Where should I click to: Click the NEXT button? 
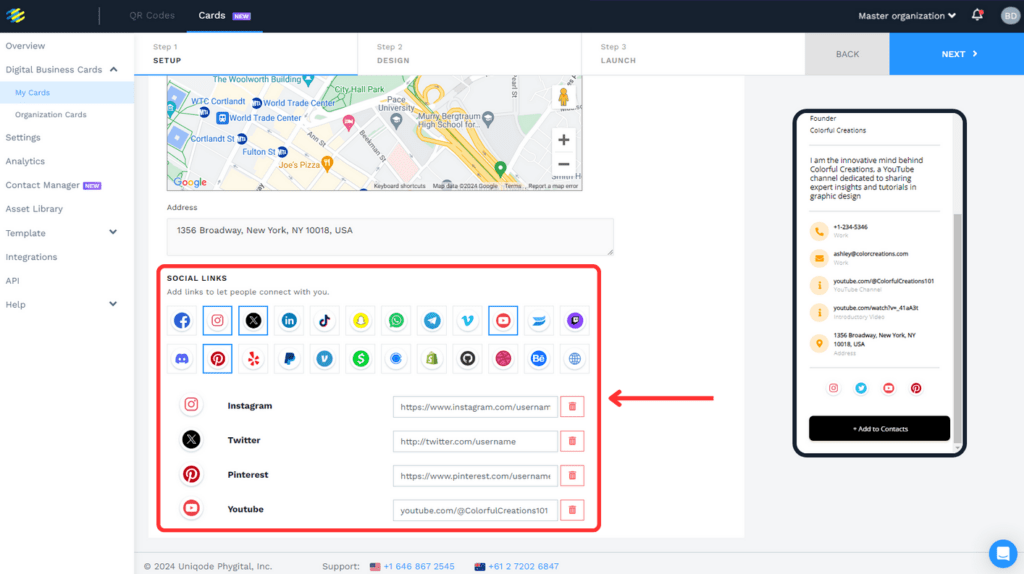[x=957, y=54]
